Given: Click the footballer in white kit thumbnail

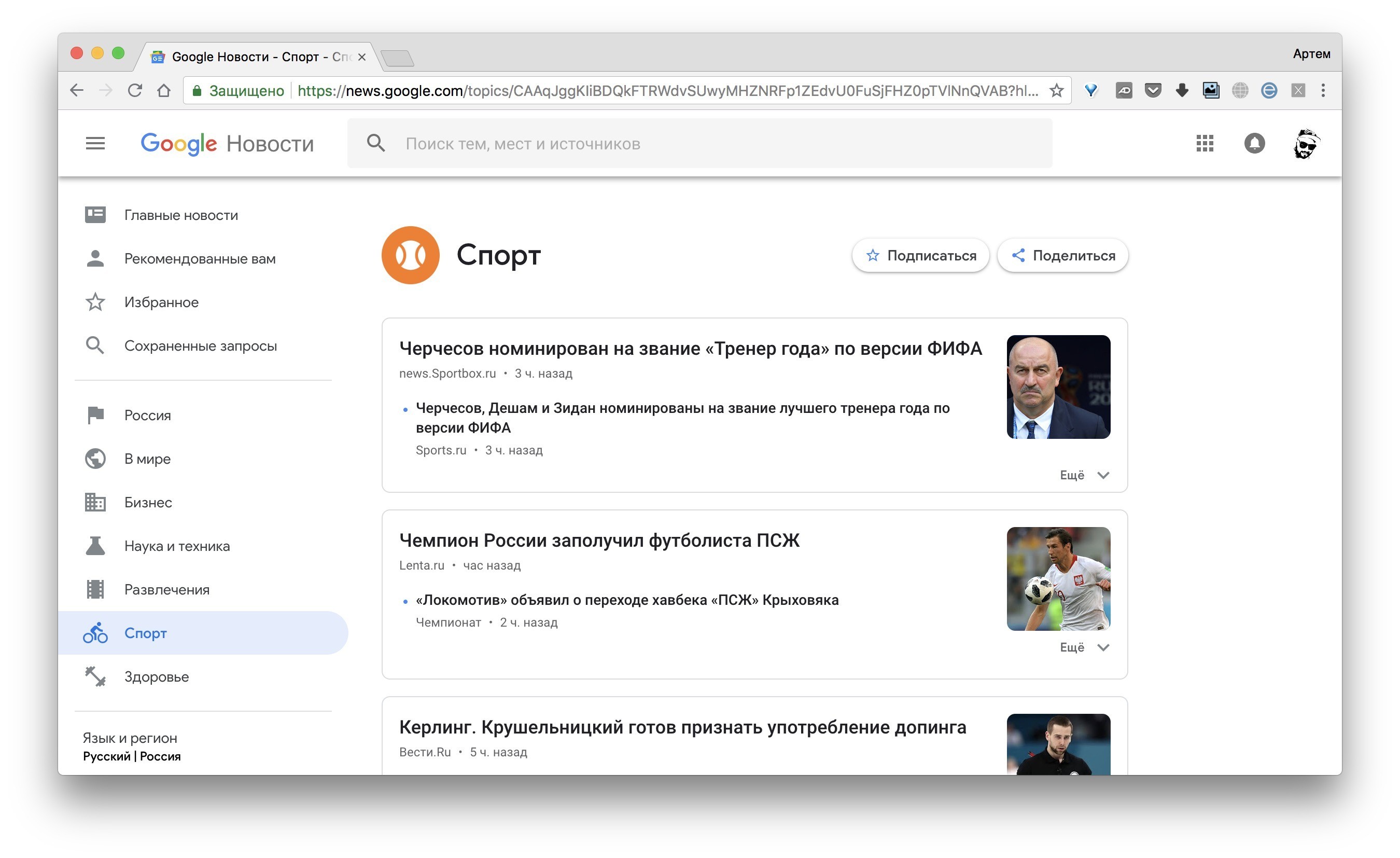Looking at the screenshot, I should pos(1058,579).
